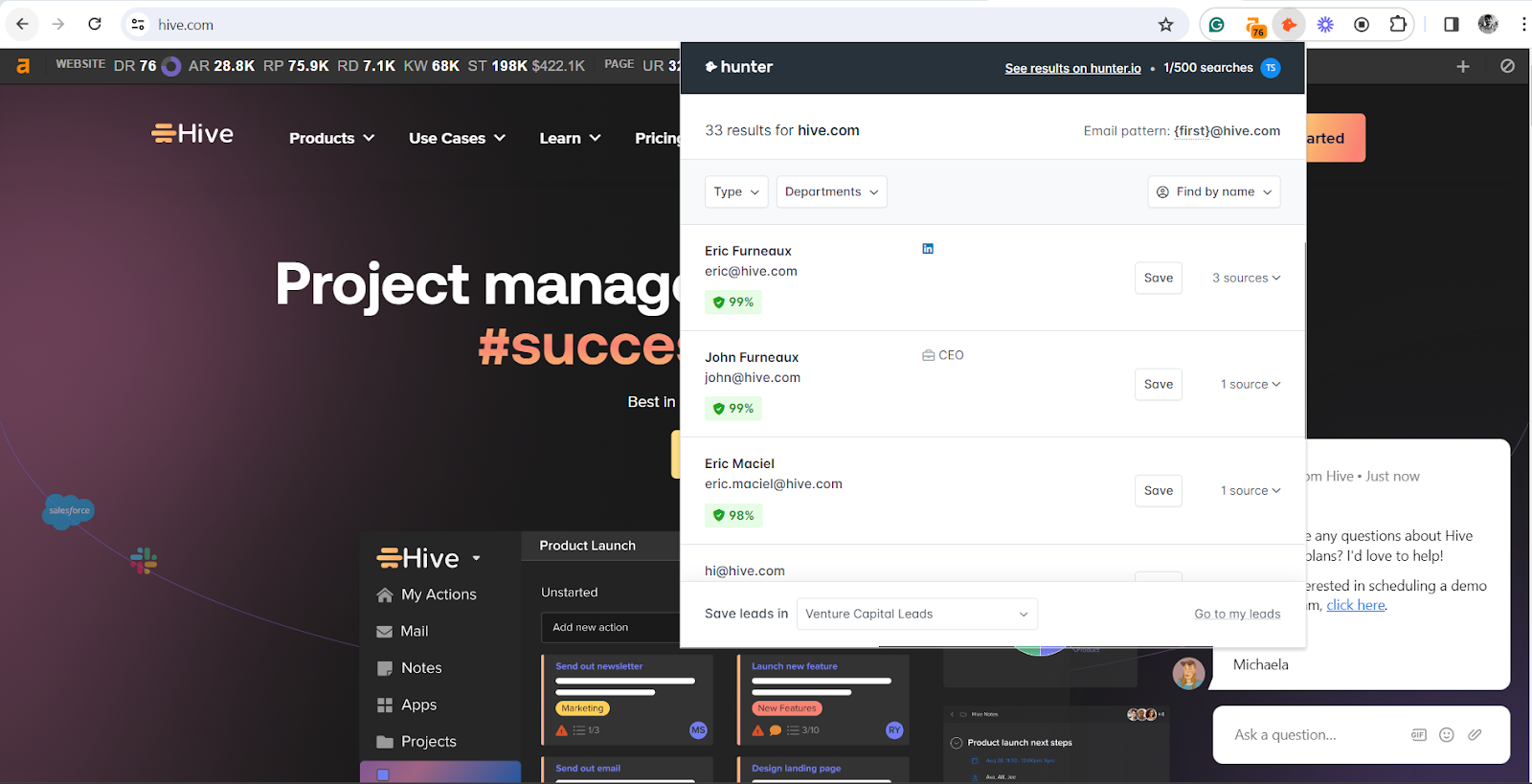
Task: Click Michaela's chat avatar
Action: coord(1188,674)
